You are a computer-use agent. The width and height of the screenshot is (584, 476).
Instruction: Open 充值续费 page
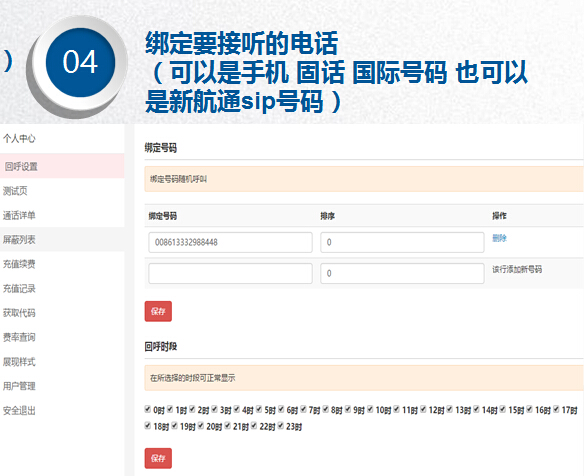click(19, 264)
